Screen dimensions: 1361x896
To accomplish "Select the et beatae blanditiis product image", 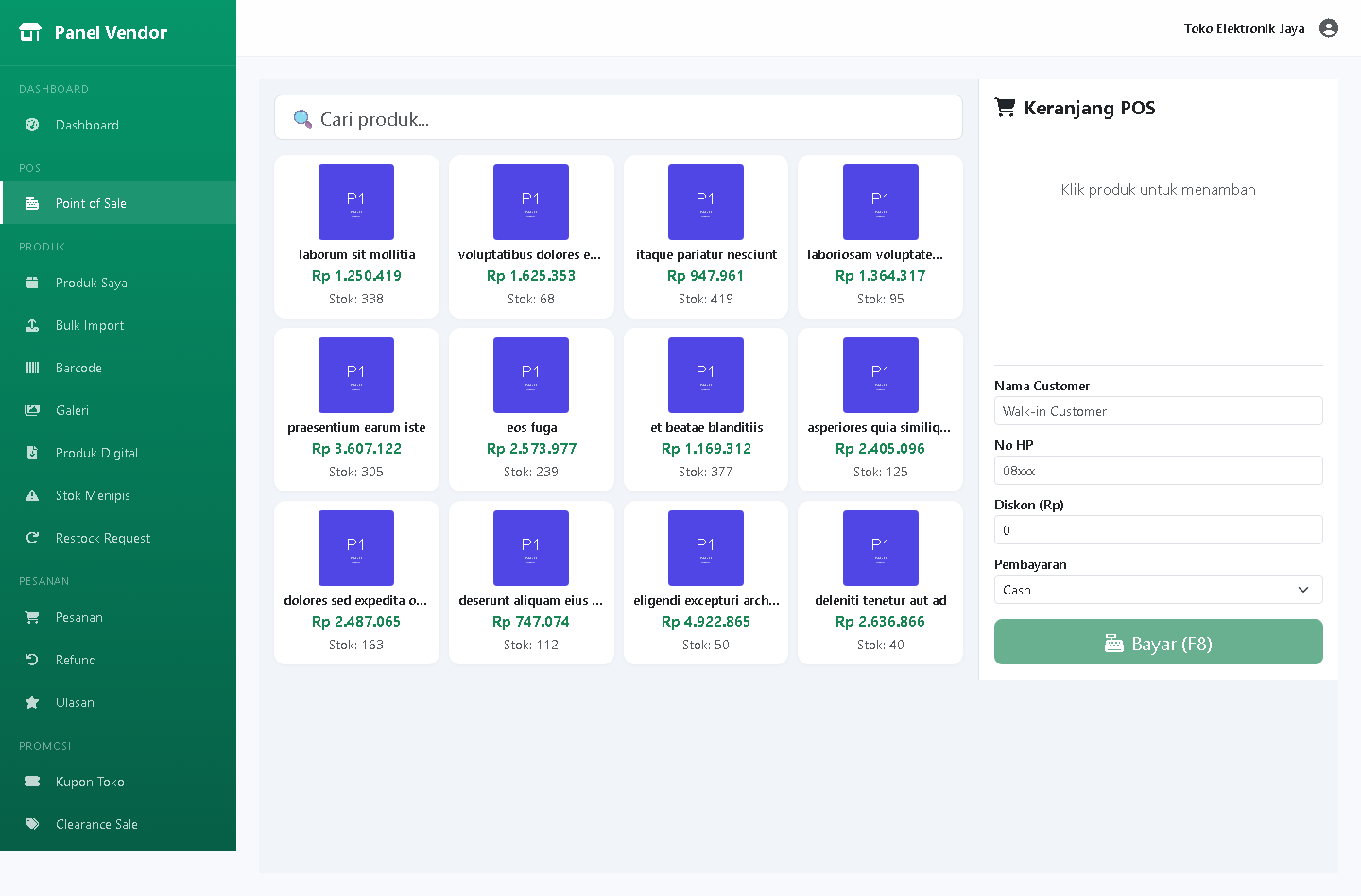I will pyautogui.click(x=706, y=375).
